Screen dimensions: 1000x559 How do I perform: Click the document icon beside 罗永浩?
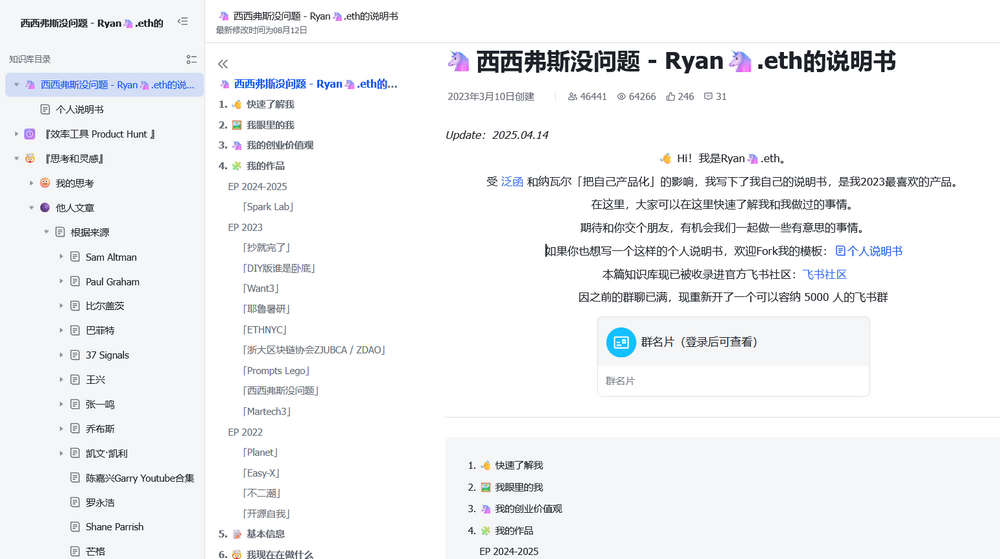coord(75,502)
